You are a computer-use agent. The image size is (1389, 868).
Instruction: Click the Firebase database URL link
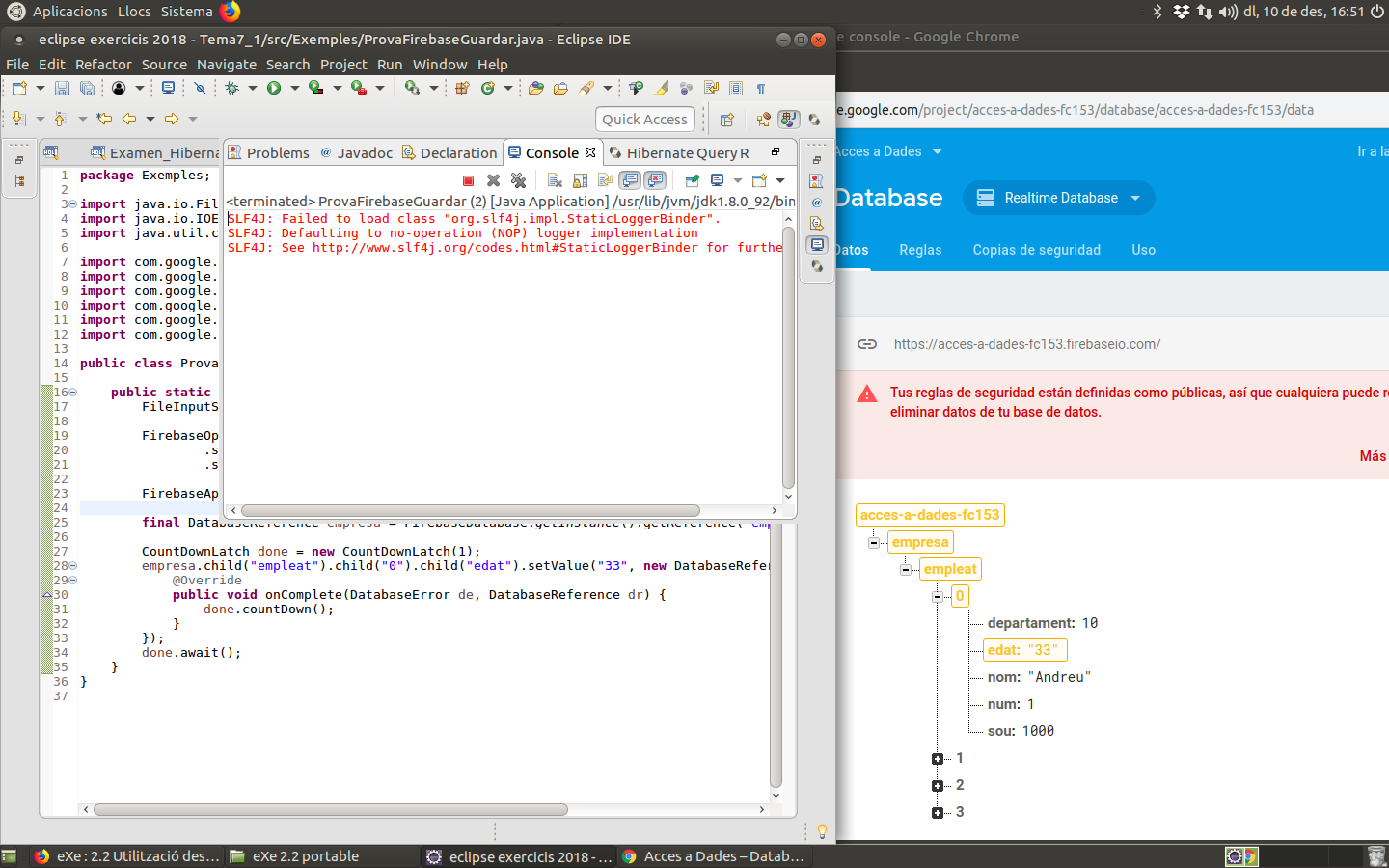coord(1026,344)
